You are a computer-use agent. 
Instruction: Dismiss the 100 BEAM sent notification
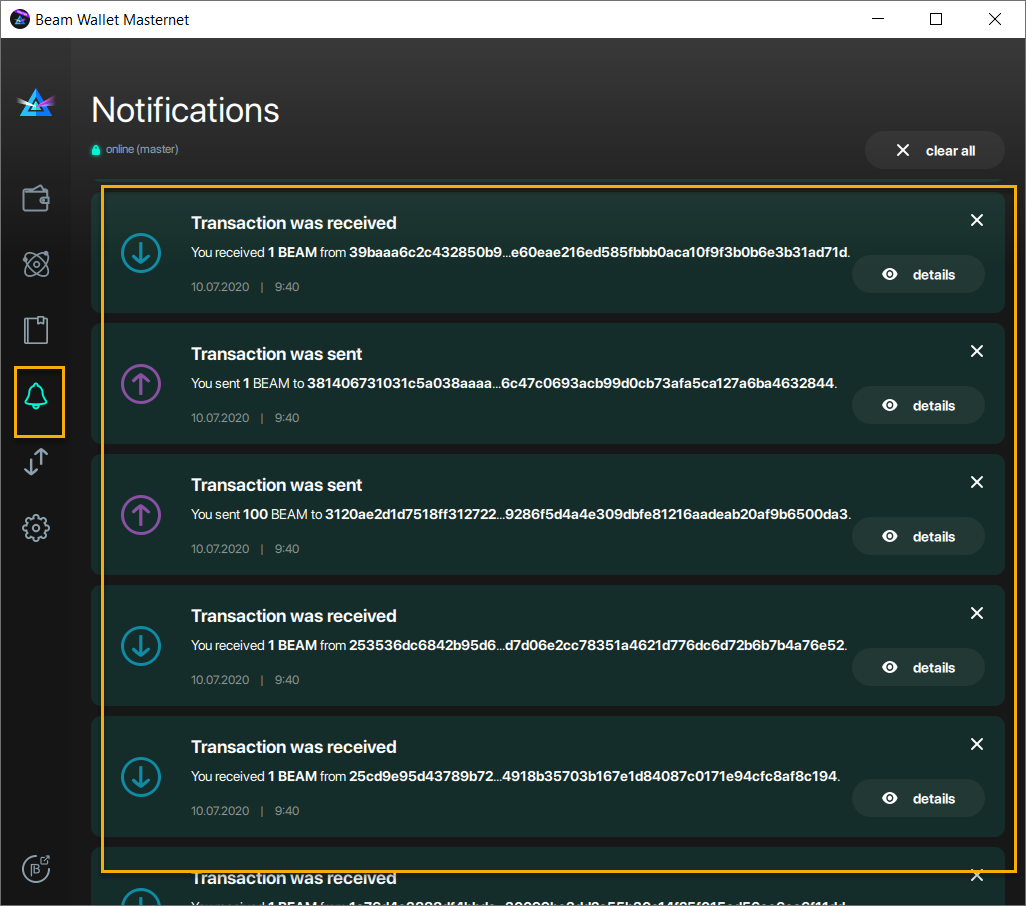point(977,482)
